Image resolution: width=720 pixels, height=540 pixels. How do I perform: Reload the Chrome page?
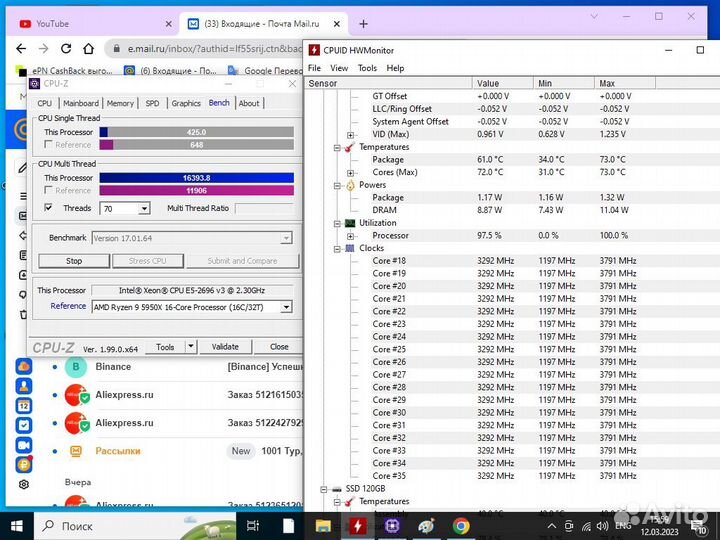click(x=66, y=48)
